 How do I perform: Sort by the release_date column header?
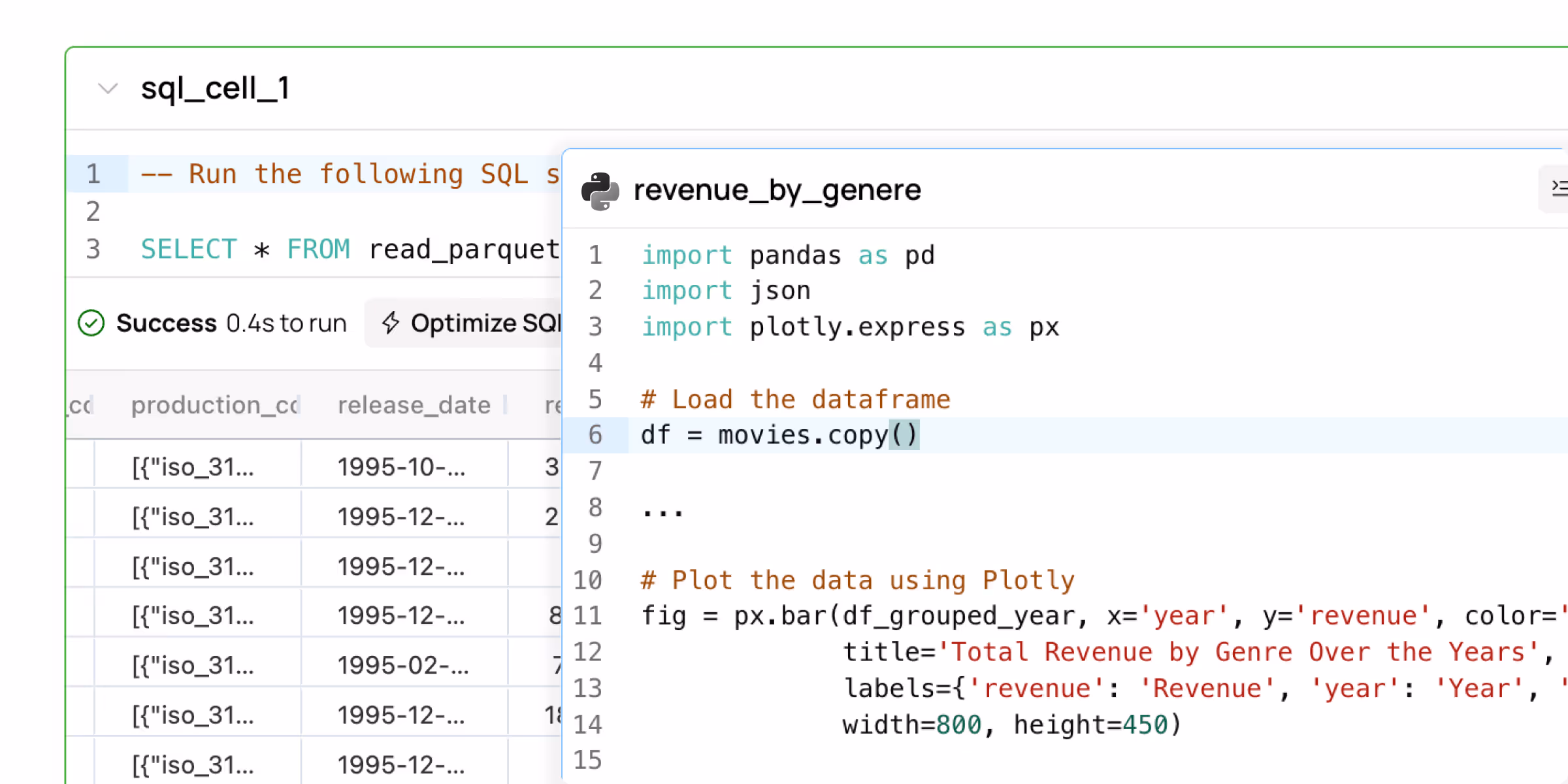(x=414, y=405)
